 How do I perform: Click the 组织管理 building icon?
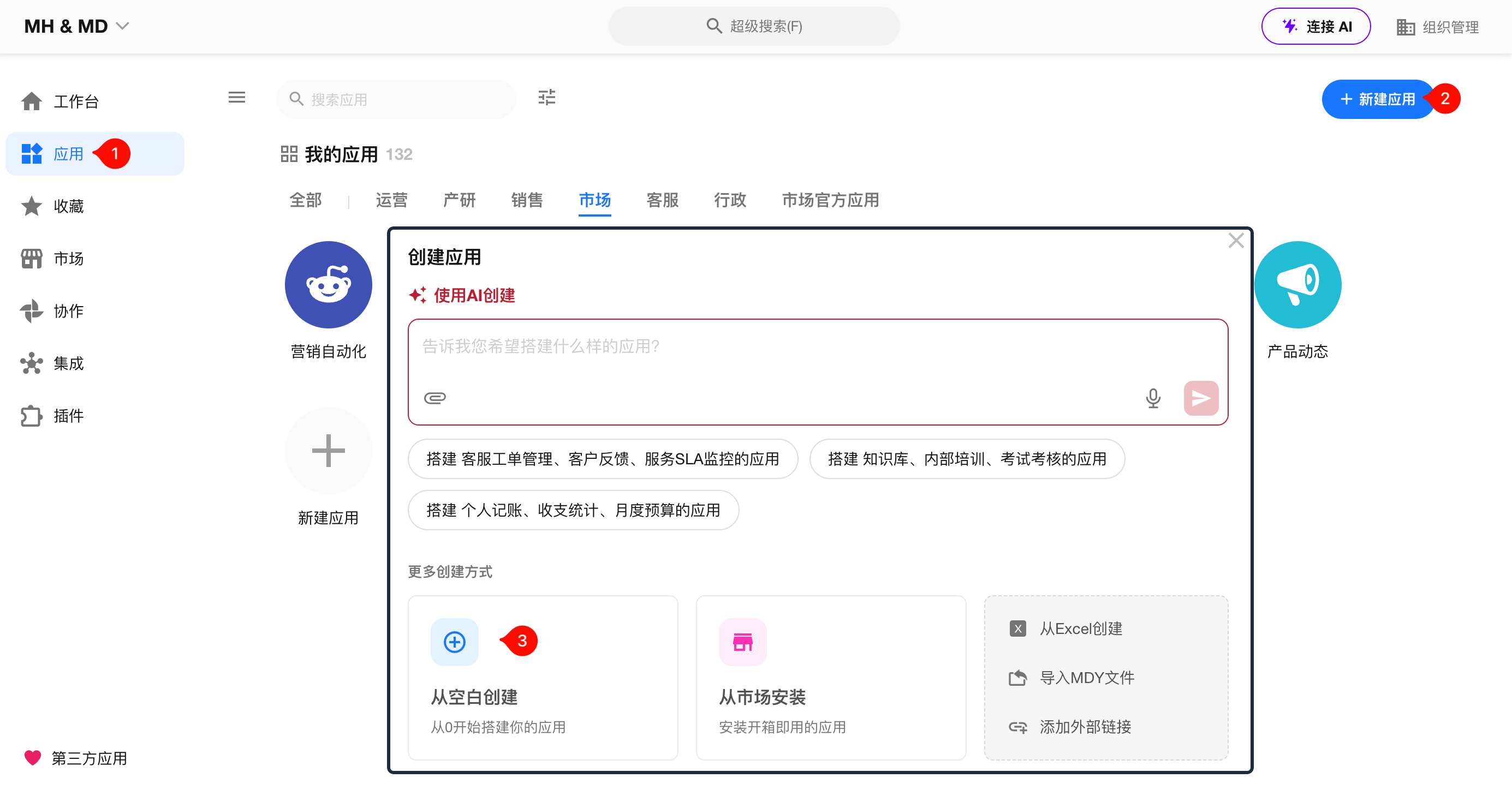point(1405,27)
